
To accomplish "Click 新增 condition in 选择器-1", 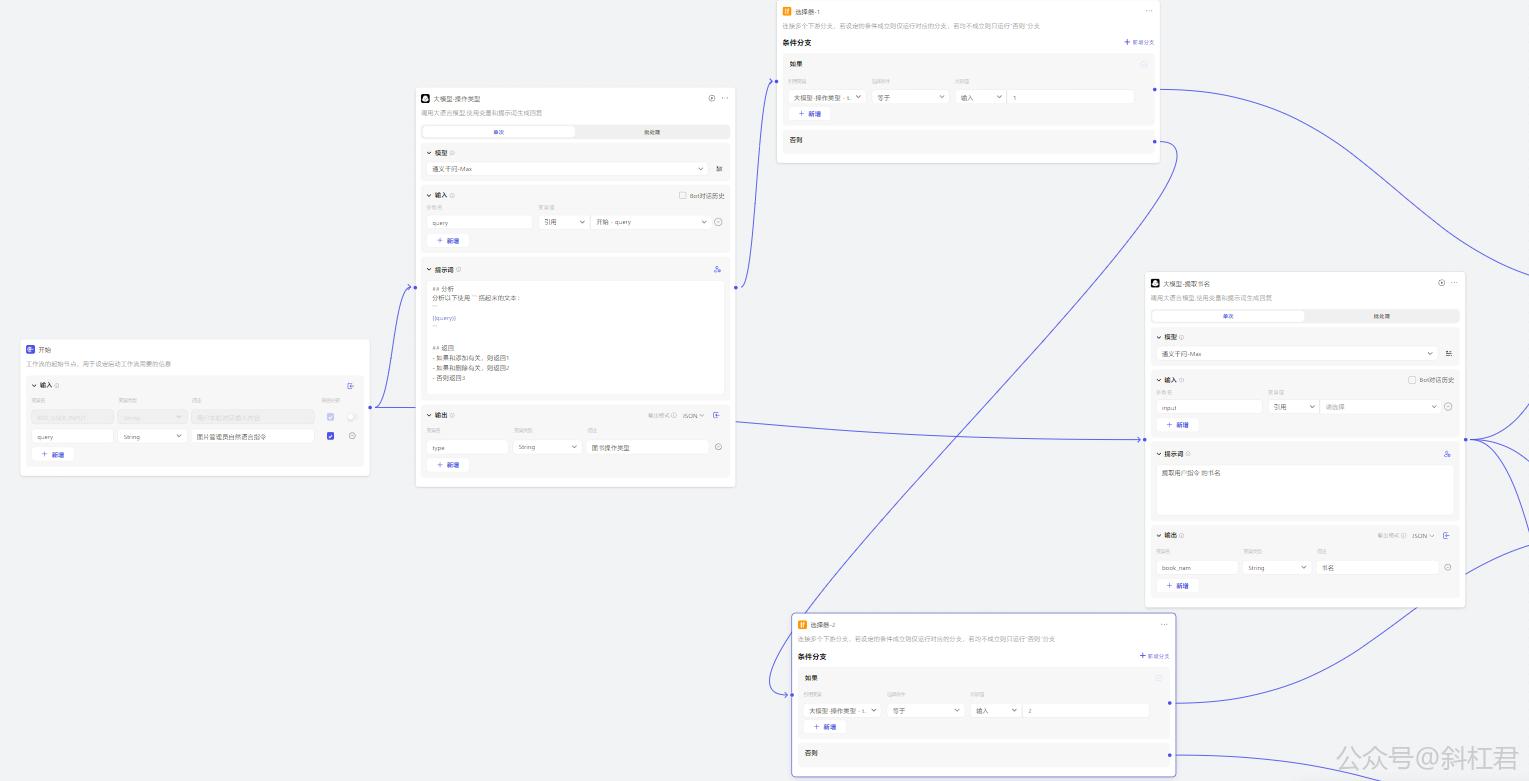I will [x=810, y=114].
